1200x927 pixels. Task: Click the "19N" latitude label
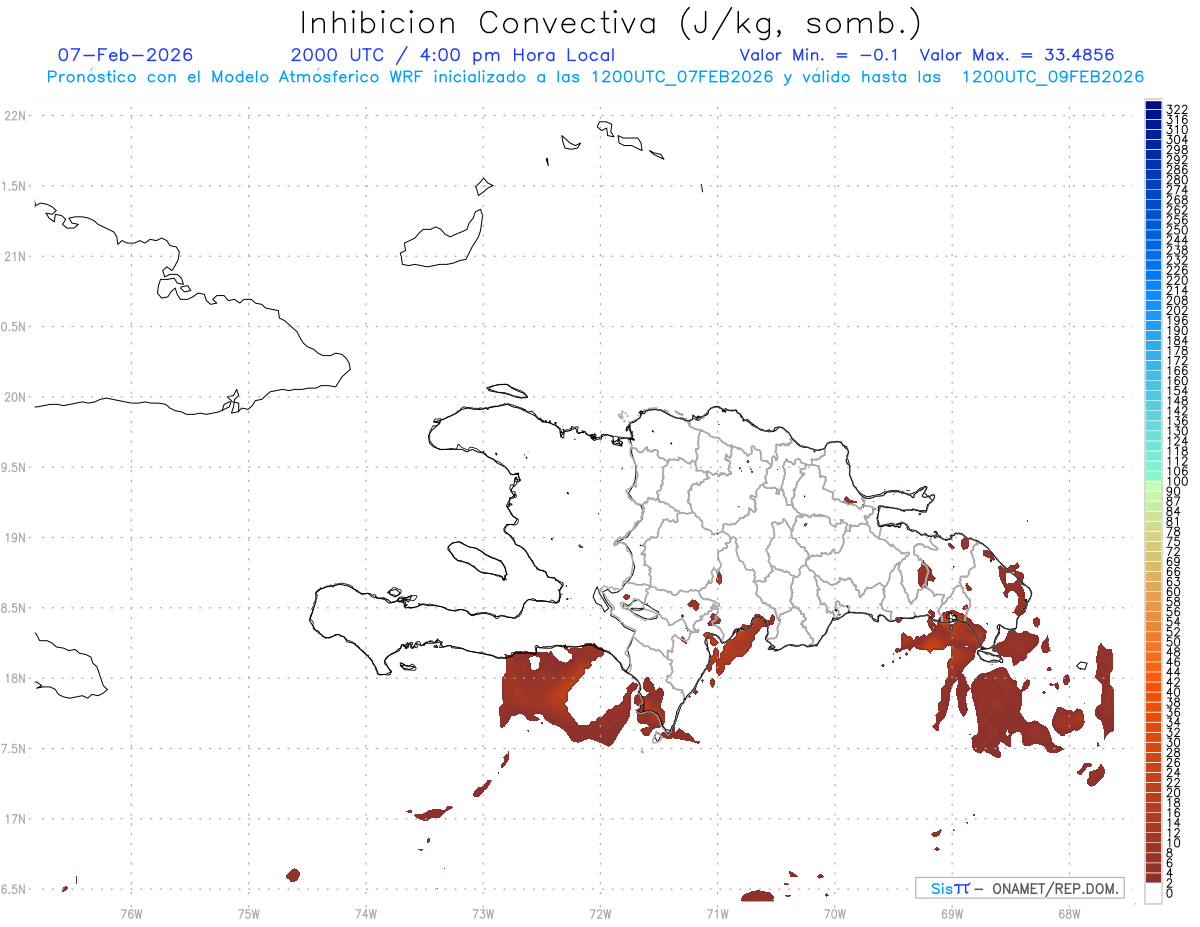[15, 538]
